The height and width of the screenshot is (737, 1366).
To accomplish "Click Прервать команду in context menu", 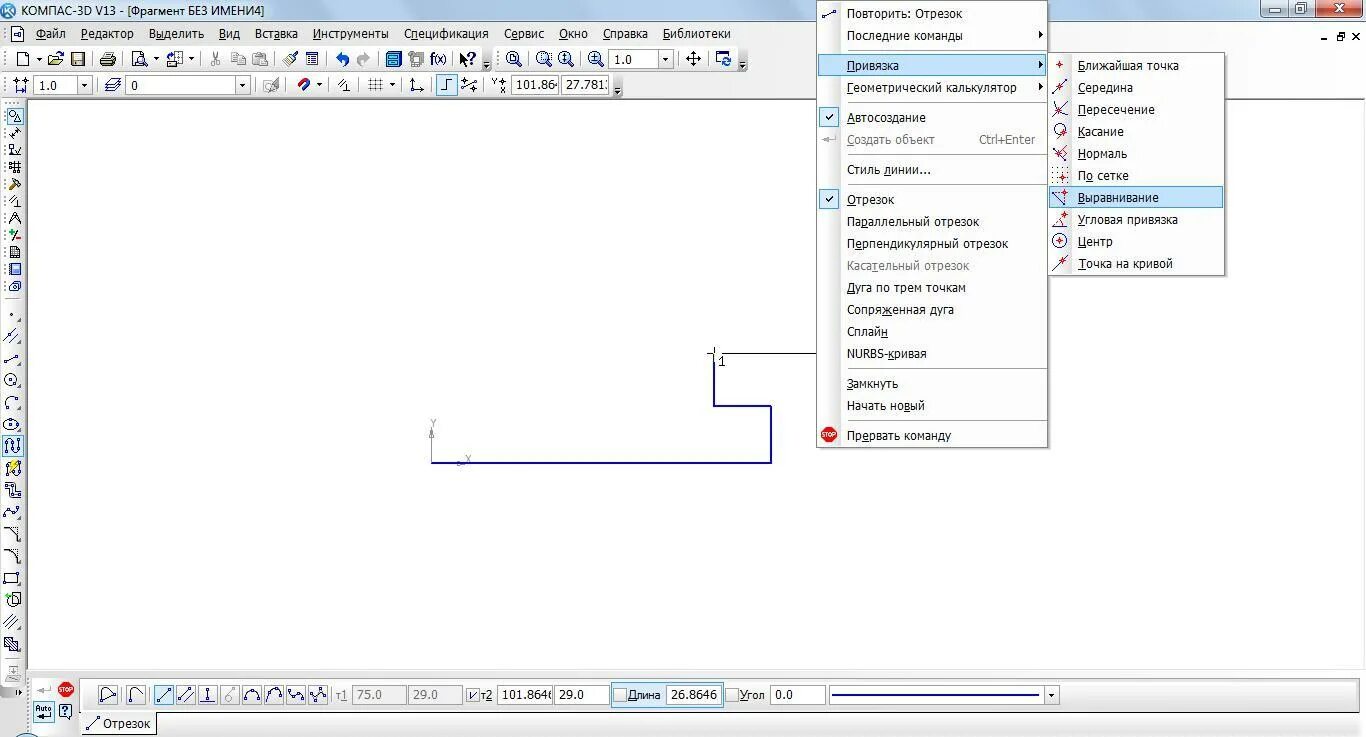I will pos(932,436).
